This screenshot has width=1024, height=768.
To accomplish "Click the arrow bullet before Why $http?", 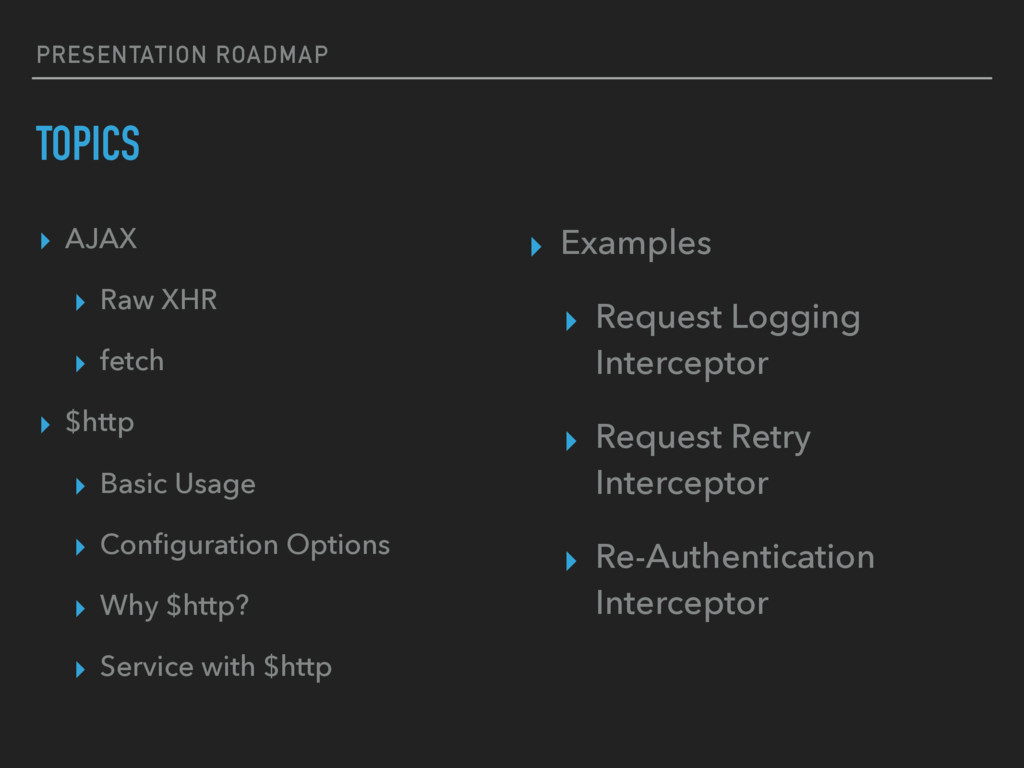I will point(80,609).
